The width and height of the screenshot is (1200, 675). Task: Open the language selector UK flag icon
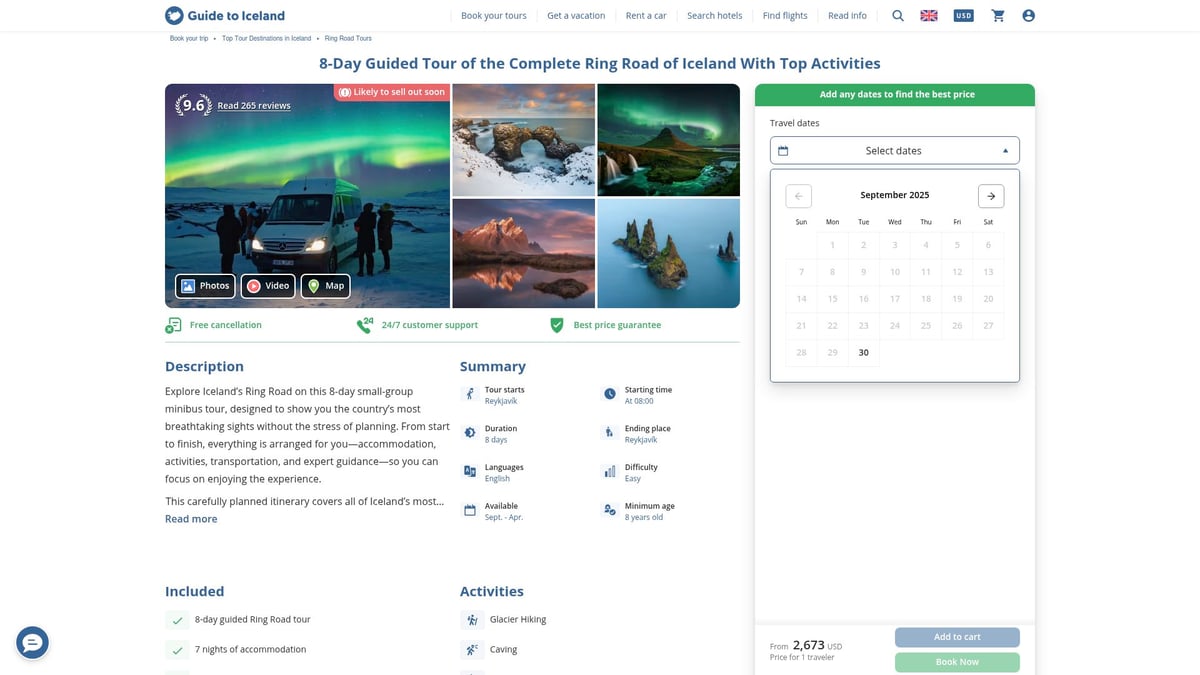click(x=929, y=16)
